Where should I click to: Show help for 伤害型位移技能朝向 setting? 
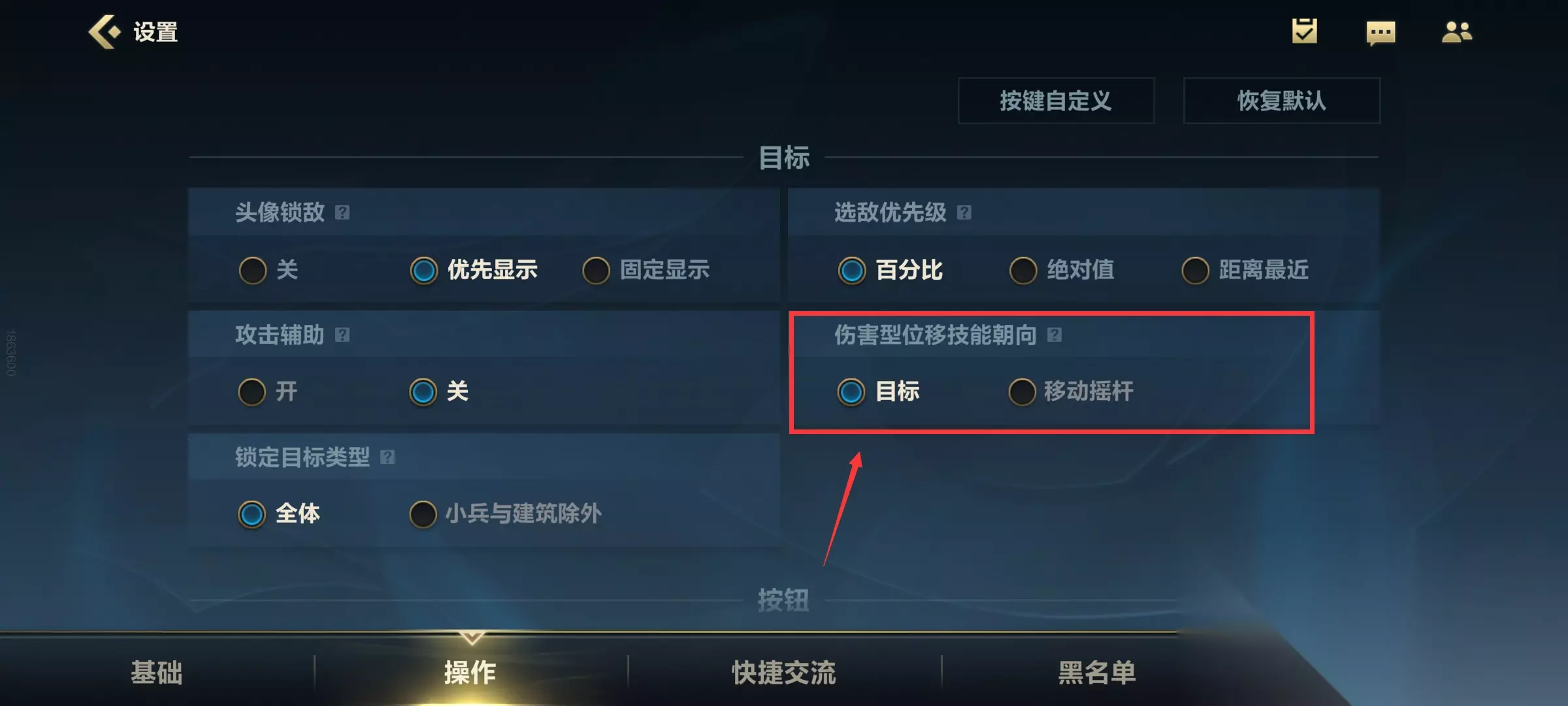[x=1054, y=335]
